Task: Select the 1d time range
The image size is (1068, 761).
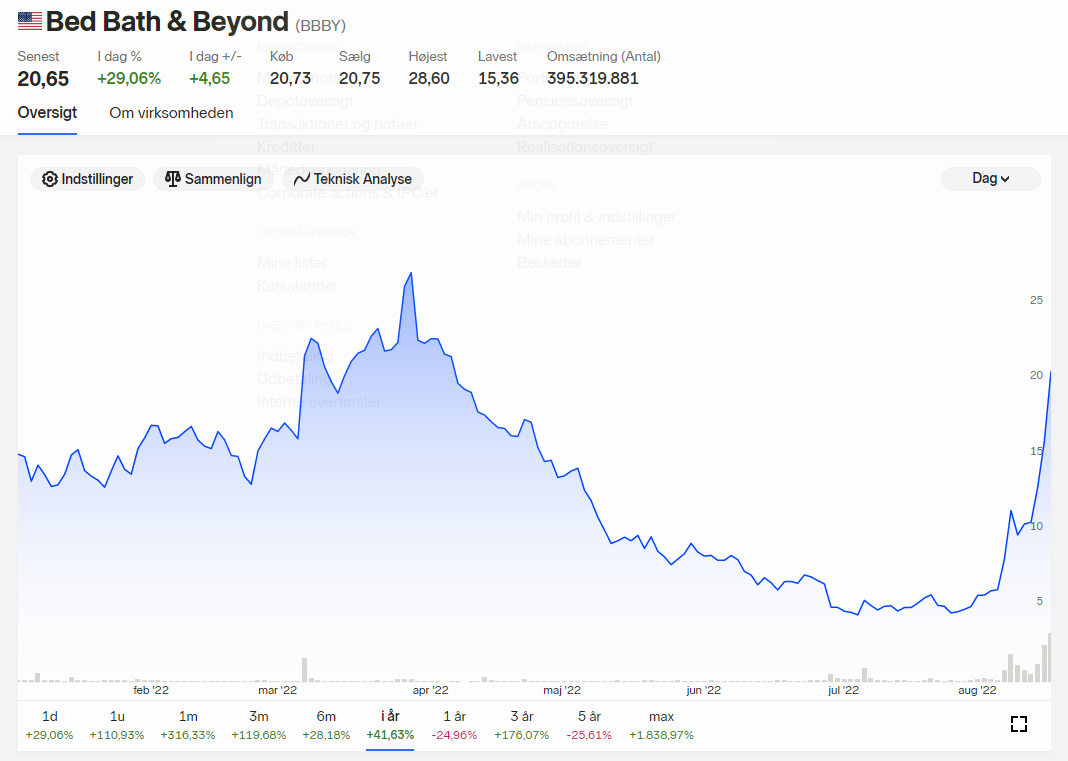Action: [49, 725]
